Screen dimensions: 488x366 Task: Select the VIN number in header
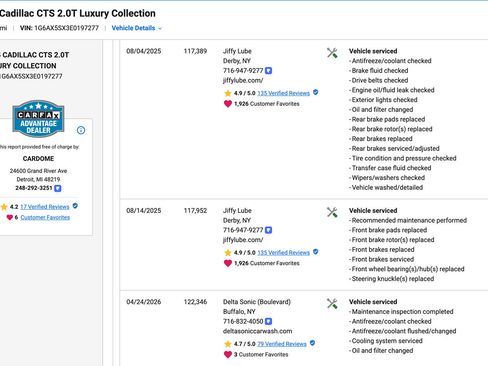(66, 28)
